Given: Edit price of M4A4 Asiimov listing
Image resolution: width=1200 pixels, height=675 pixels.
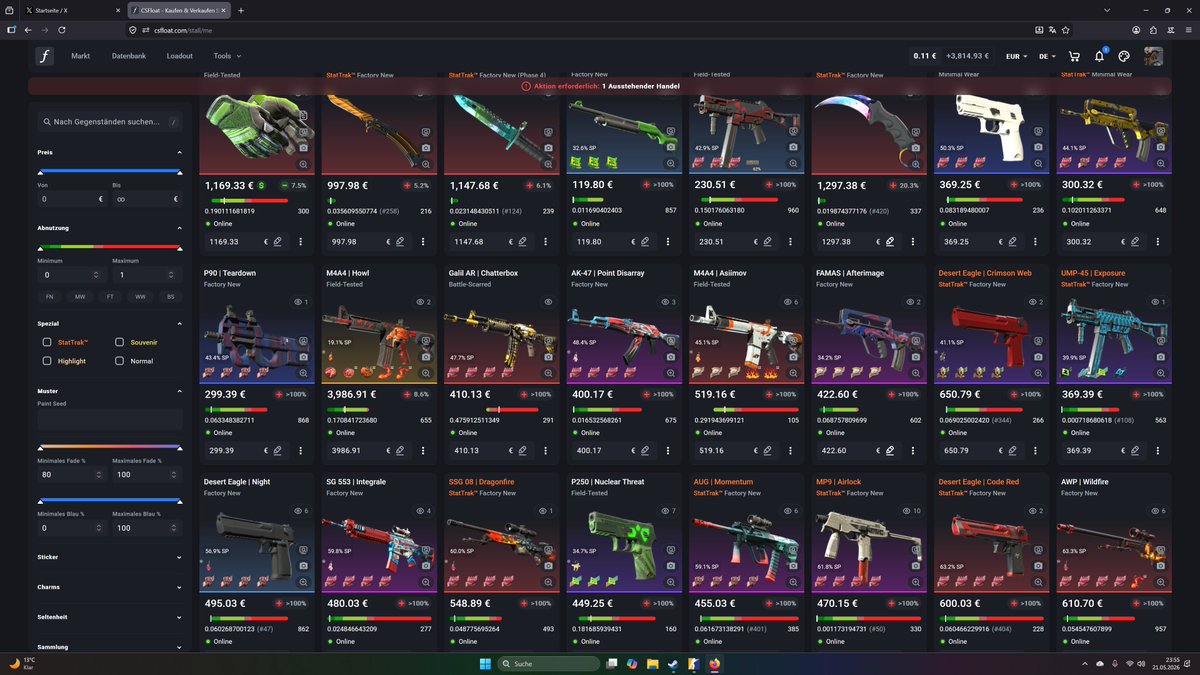Looking at the screenshot, I should click(x=767, y=451).
